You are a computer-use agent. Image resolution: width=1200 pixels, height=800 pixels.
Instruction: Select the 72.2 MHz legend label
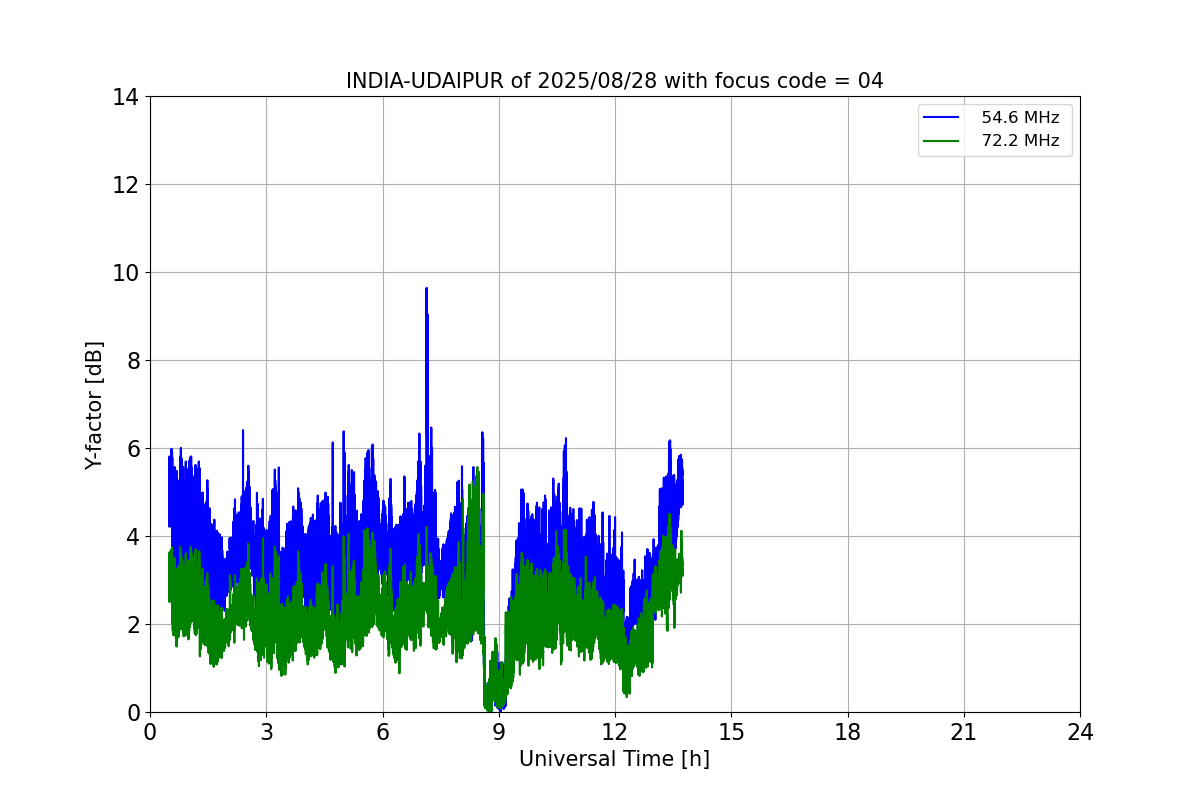(x=1020, y=141)
